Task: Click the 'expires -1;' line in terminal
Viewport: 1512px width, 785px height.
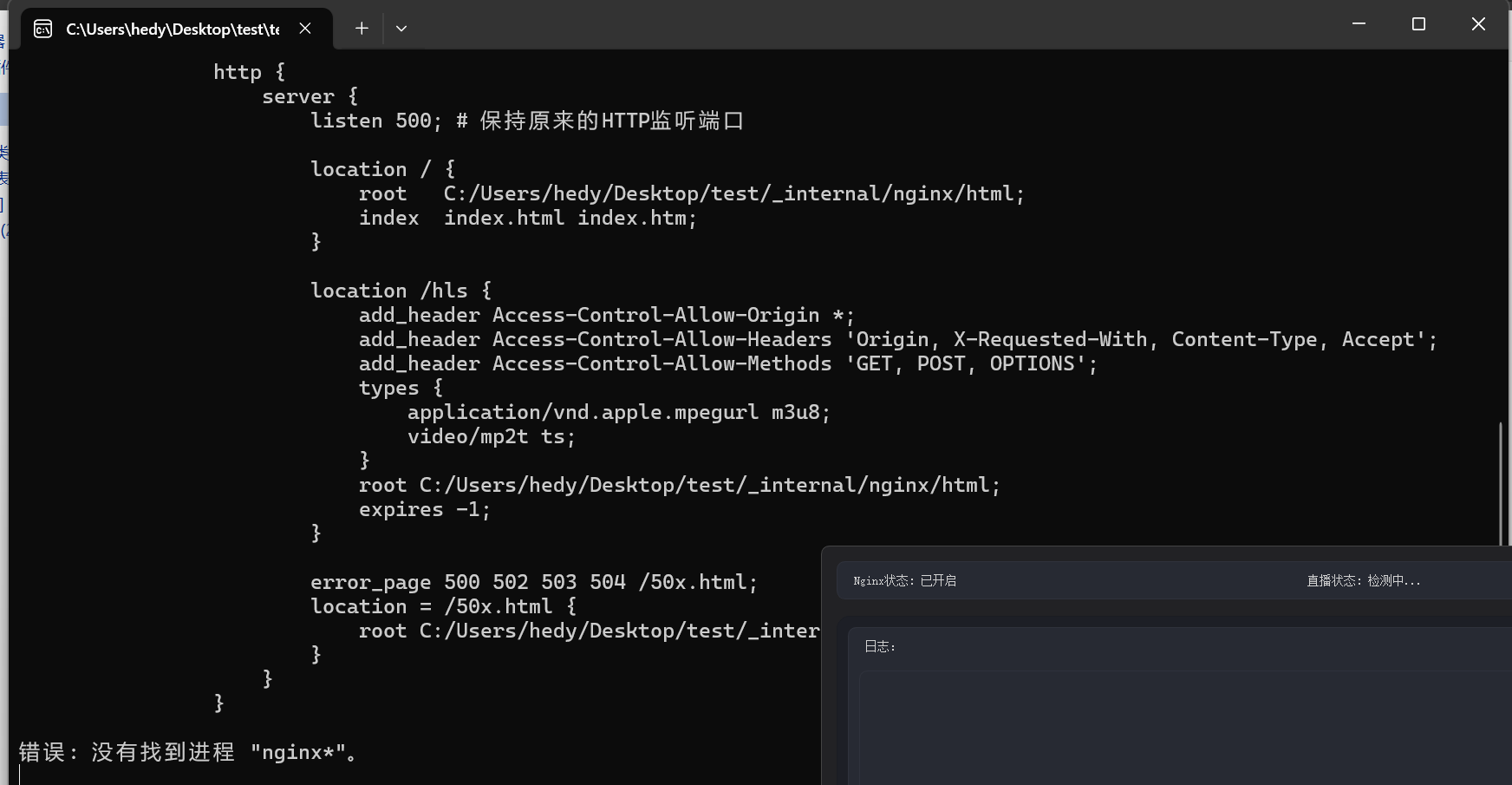Action: tap(424, 509)
